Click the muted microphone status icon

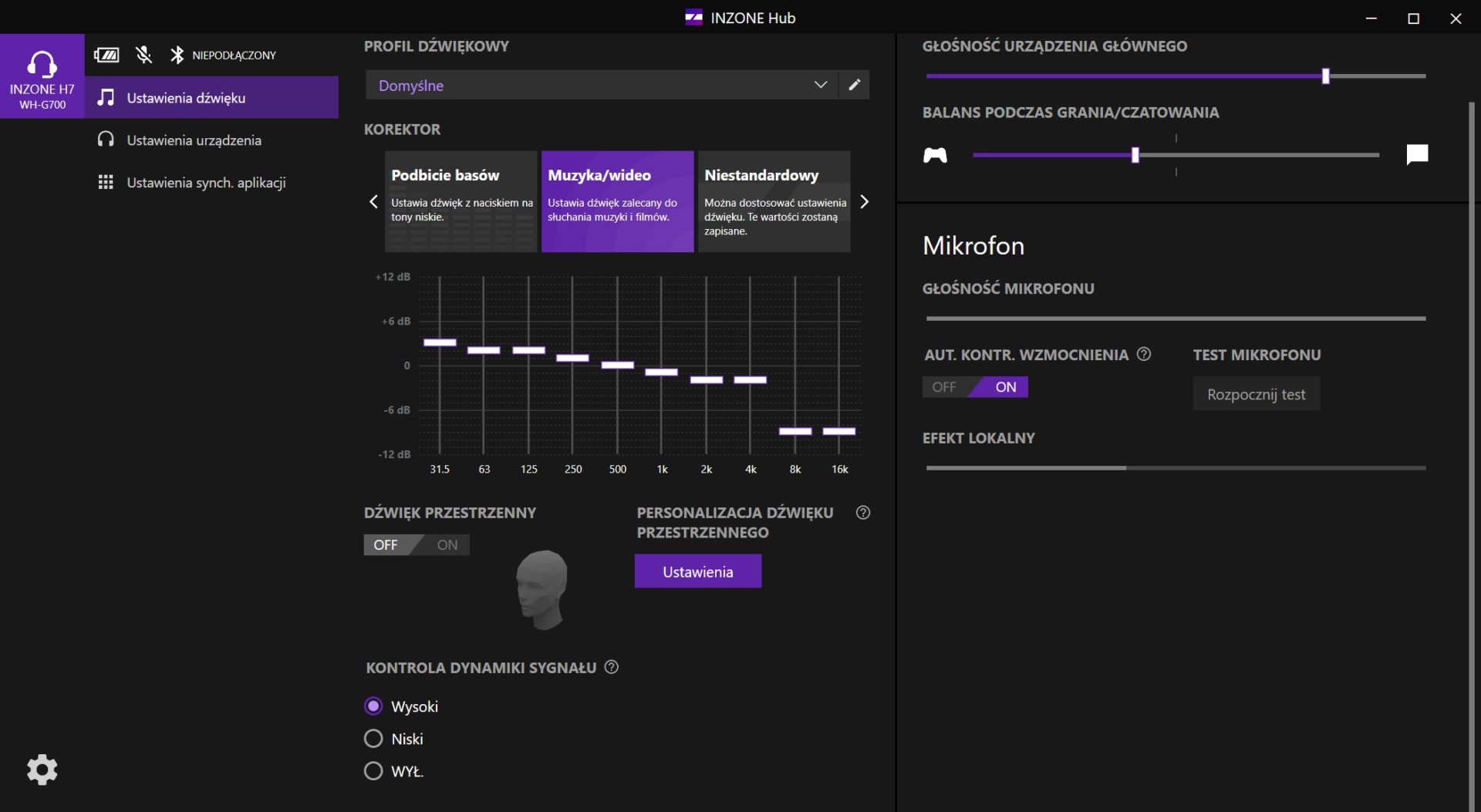(143, 55)
